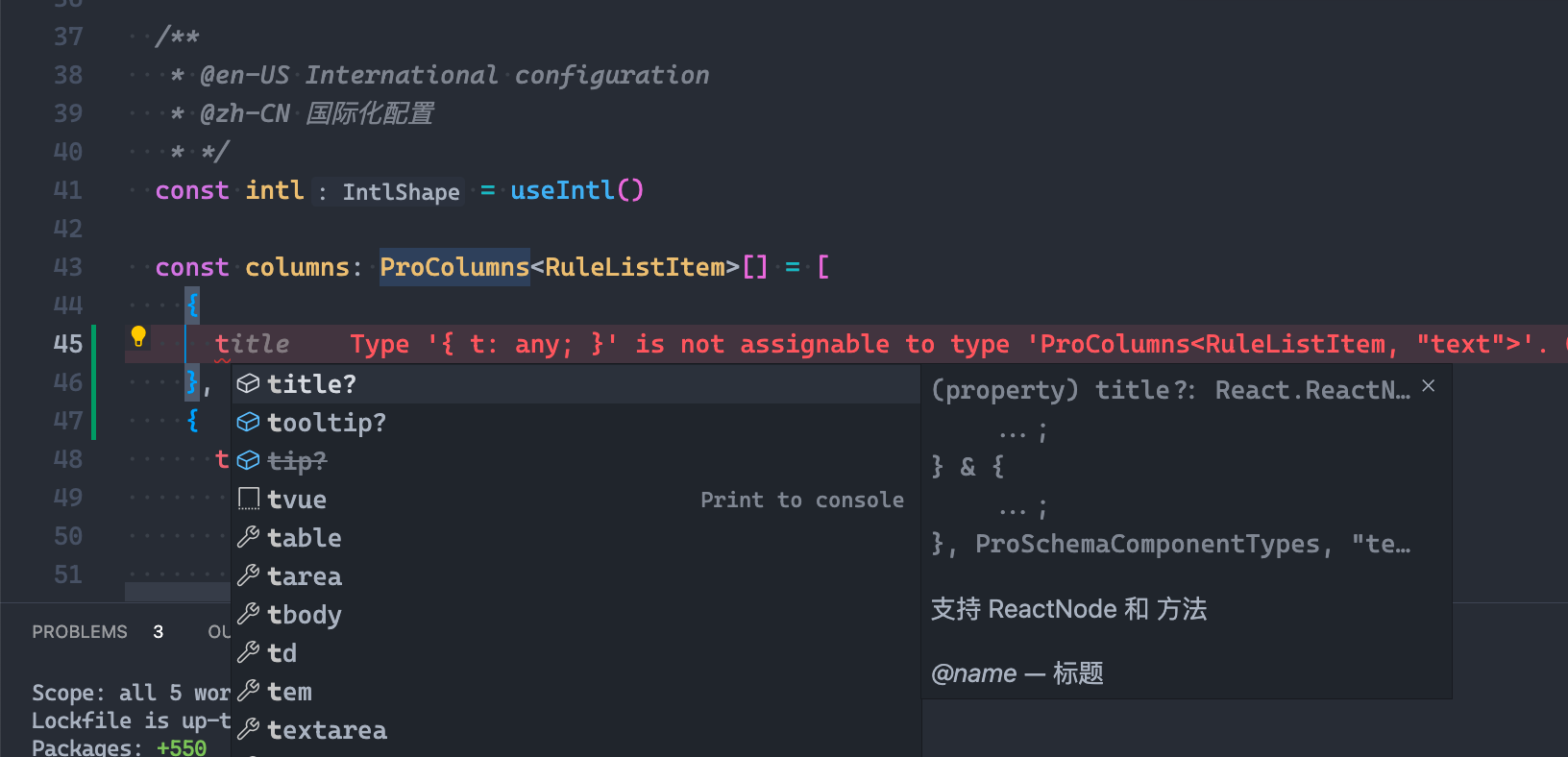This screenshot has height=757, width=1568.
Task: Click the wrench icon beside textarea suggestion
Action: [x=248, y=729]
